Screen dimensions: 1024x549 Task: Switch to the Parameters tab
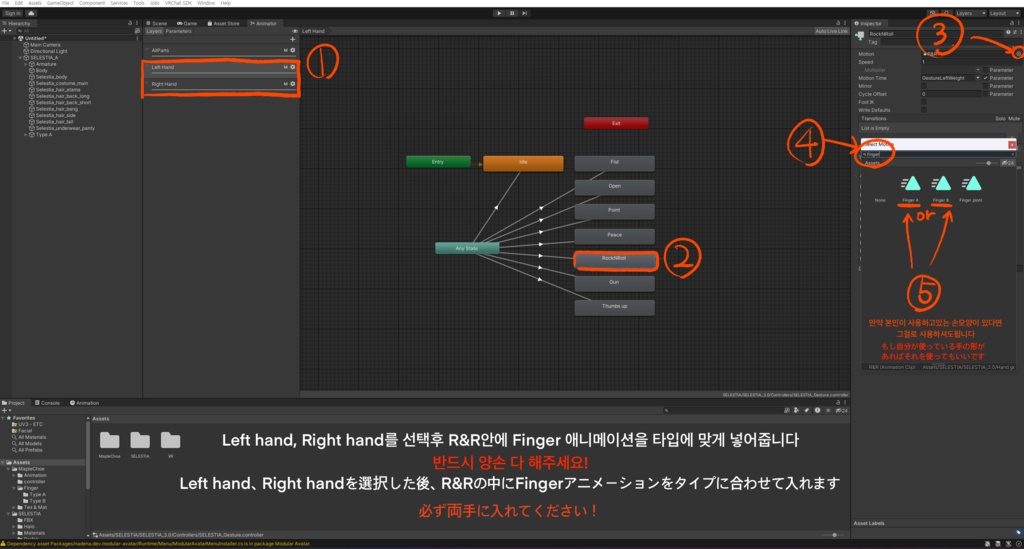click(178, 31)
